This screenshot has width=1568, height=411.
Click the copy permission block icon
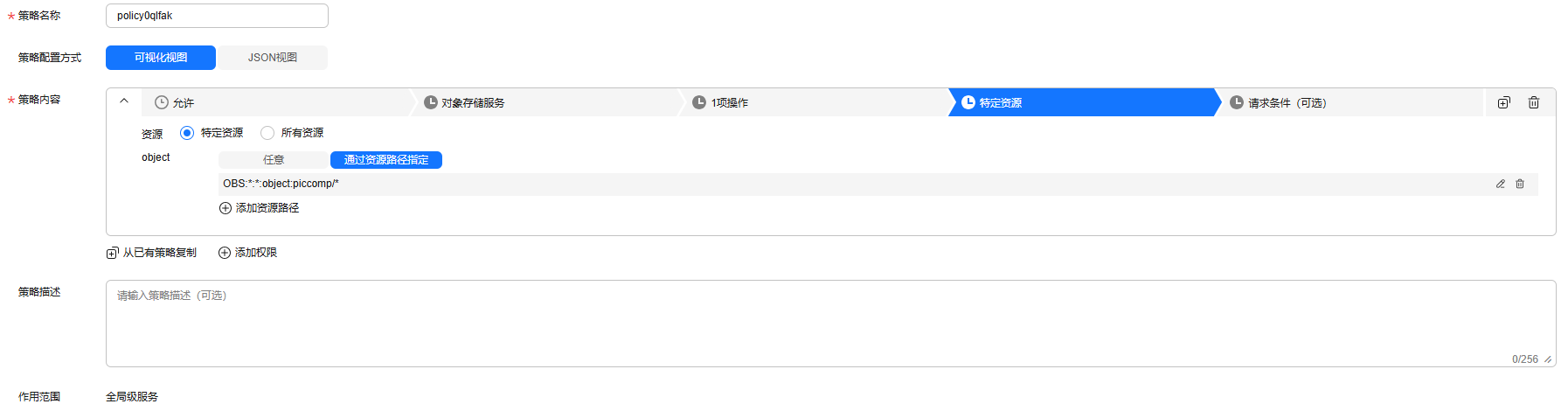coord(1503,102)
